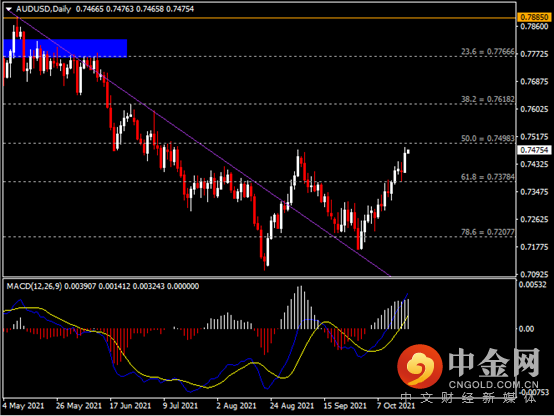Click the 38.2 = 0.76182 Fibonacci label
The height and width of the screenshot is (416, 554).
tap(488, 99)
